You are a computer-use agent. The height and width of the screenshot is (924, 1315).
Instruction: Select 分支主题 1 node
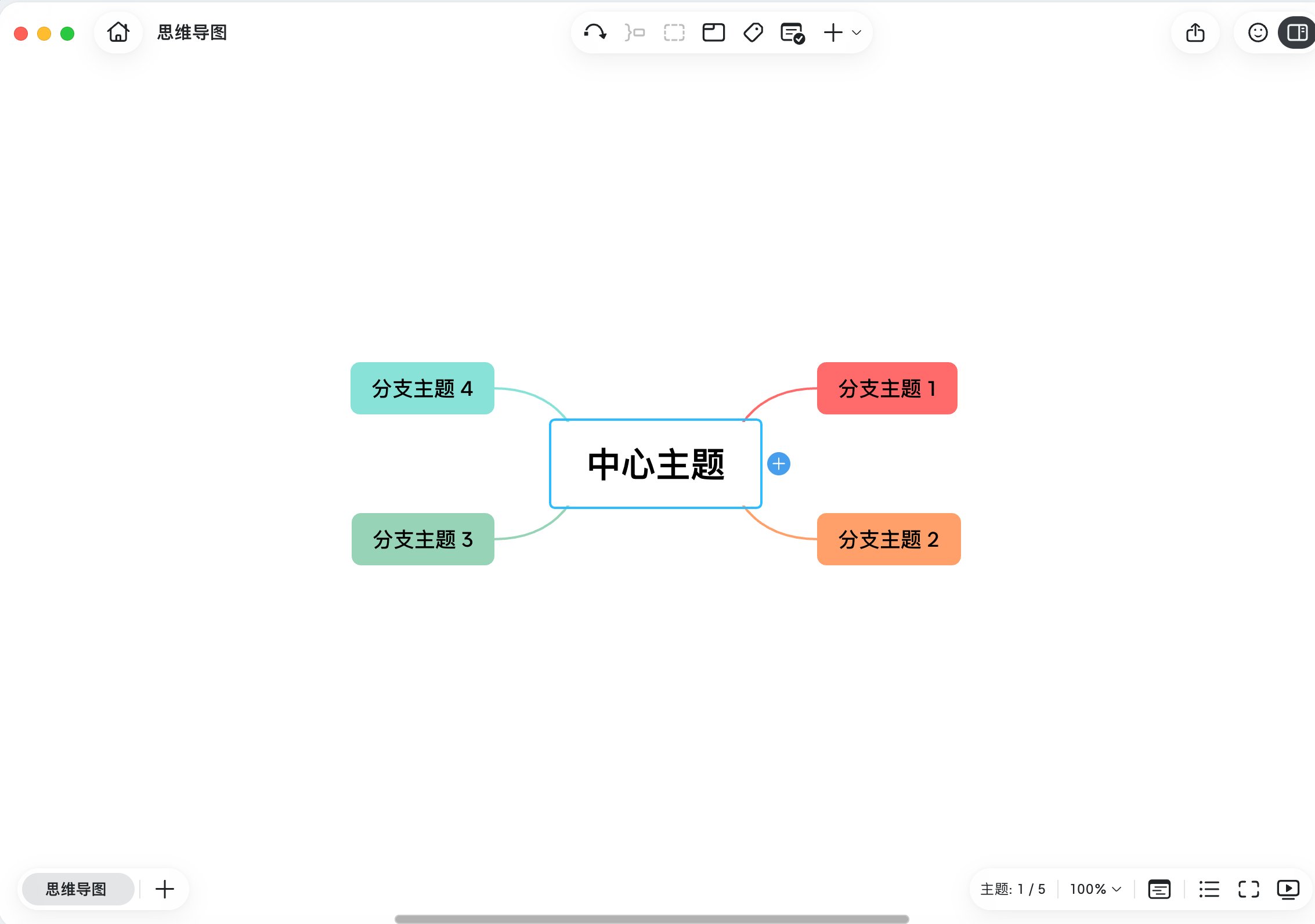point(887,388)
